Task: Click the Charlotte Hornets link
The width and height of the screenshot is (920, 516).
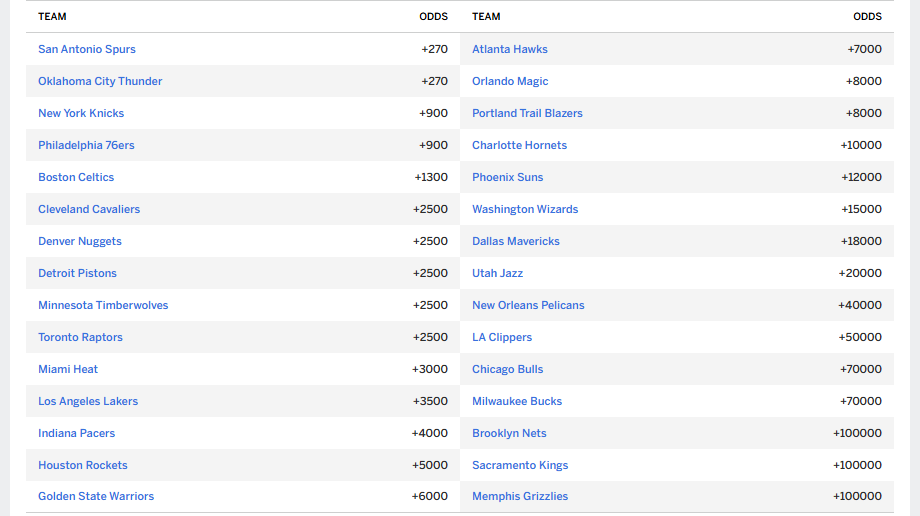Action: click(x=520, y=145)
